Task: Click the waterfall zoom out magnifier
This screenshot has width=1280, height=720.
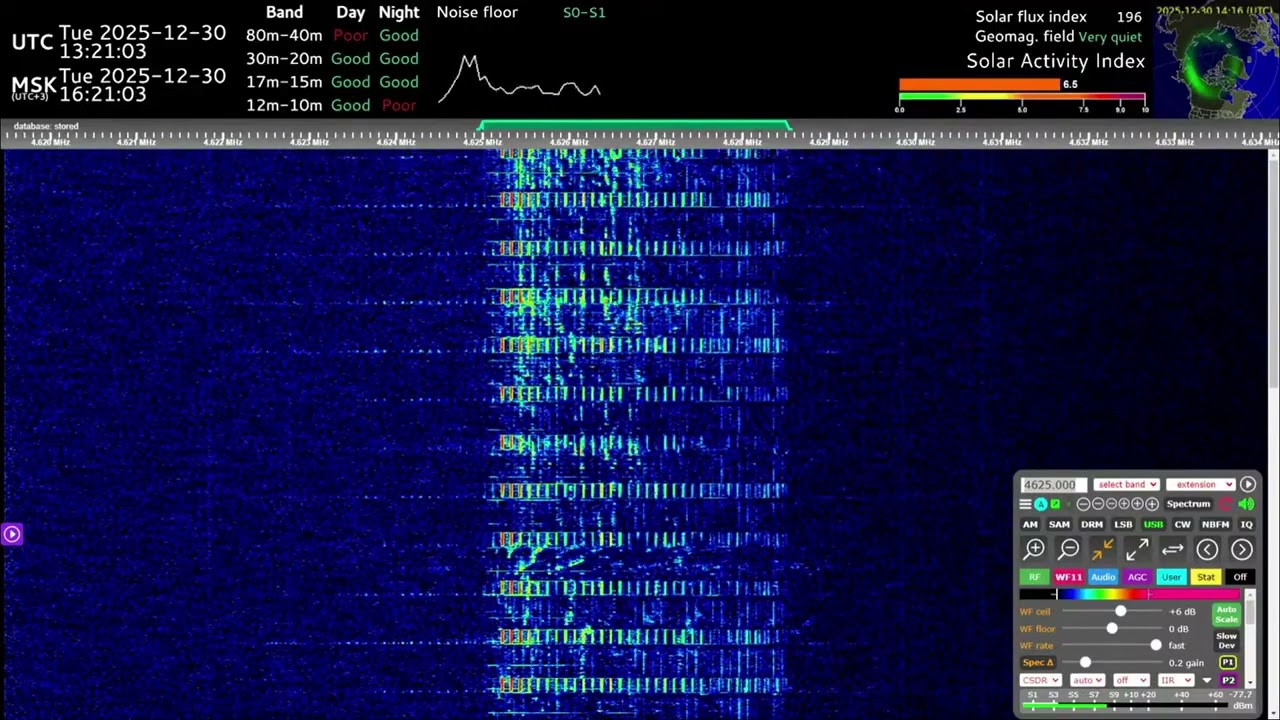Action: 1069,549
